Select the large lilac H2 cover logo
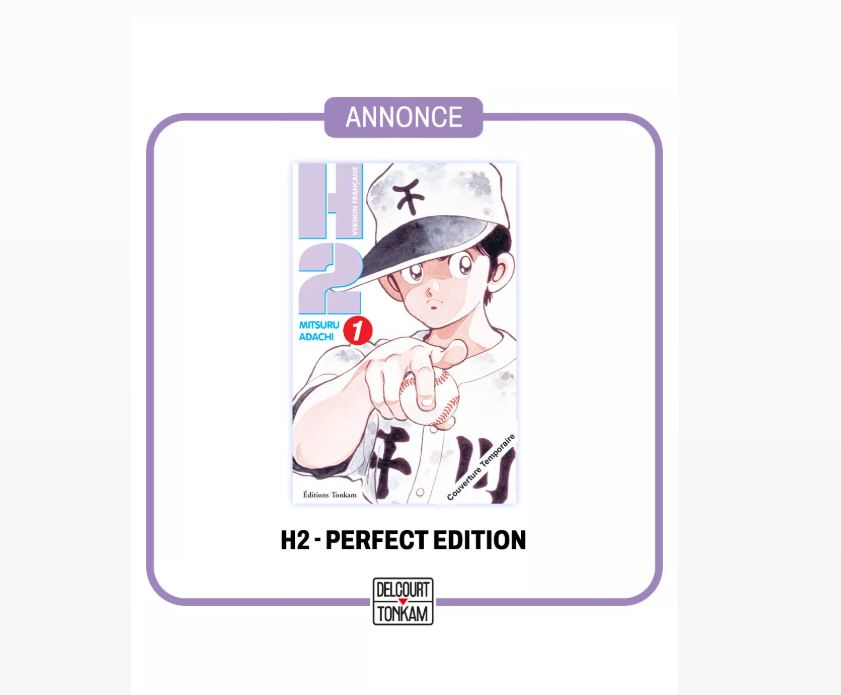This screenshot has height=695, width=841. click(x=328, y=238)
